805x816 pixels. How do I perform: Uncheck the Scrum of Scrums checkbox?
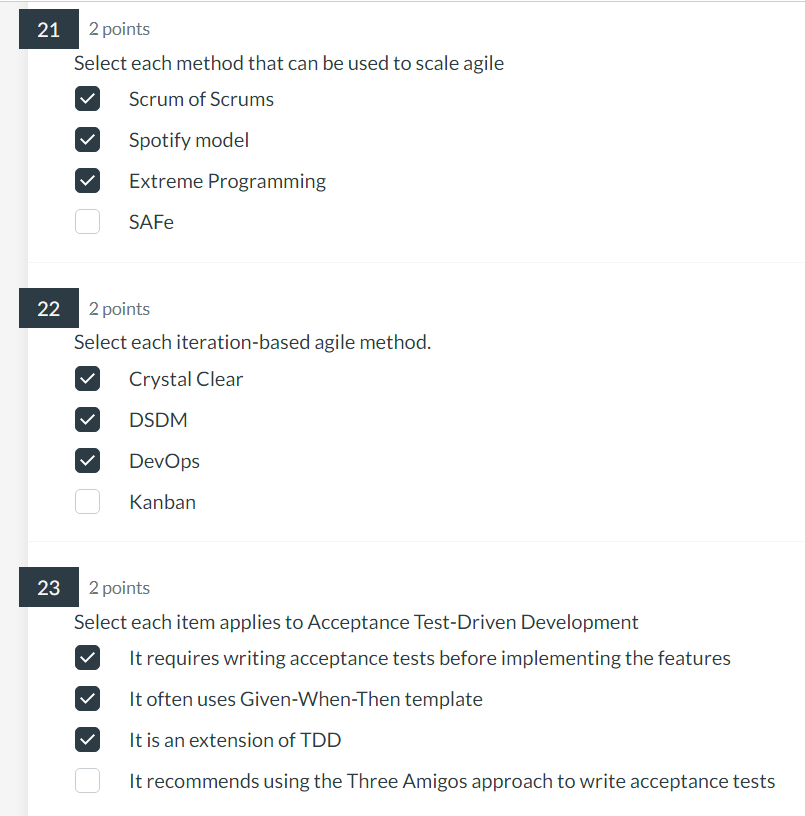(87, 98)
